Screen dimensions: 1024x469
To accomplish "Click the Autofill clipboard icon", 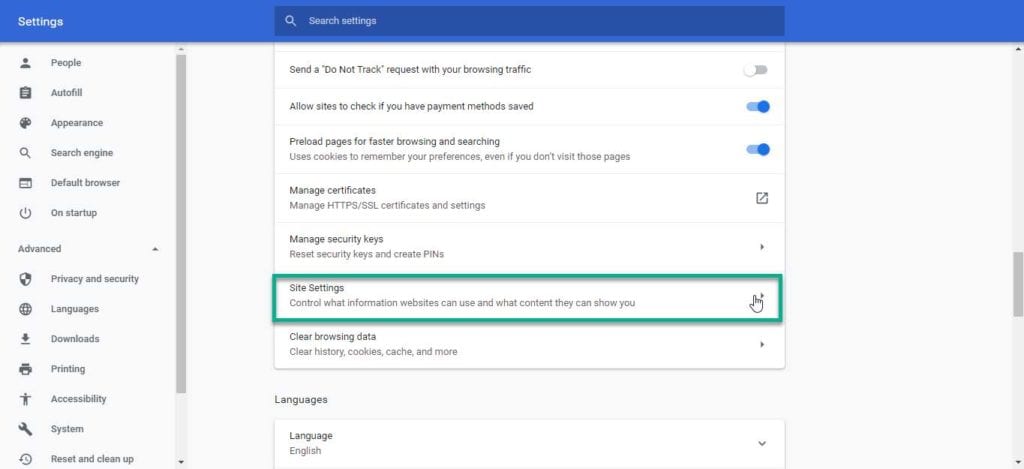I will 25,93.
